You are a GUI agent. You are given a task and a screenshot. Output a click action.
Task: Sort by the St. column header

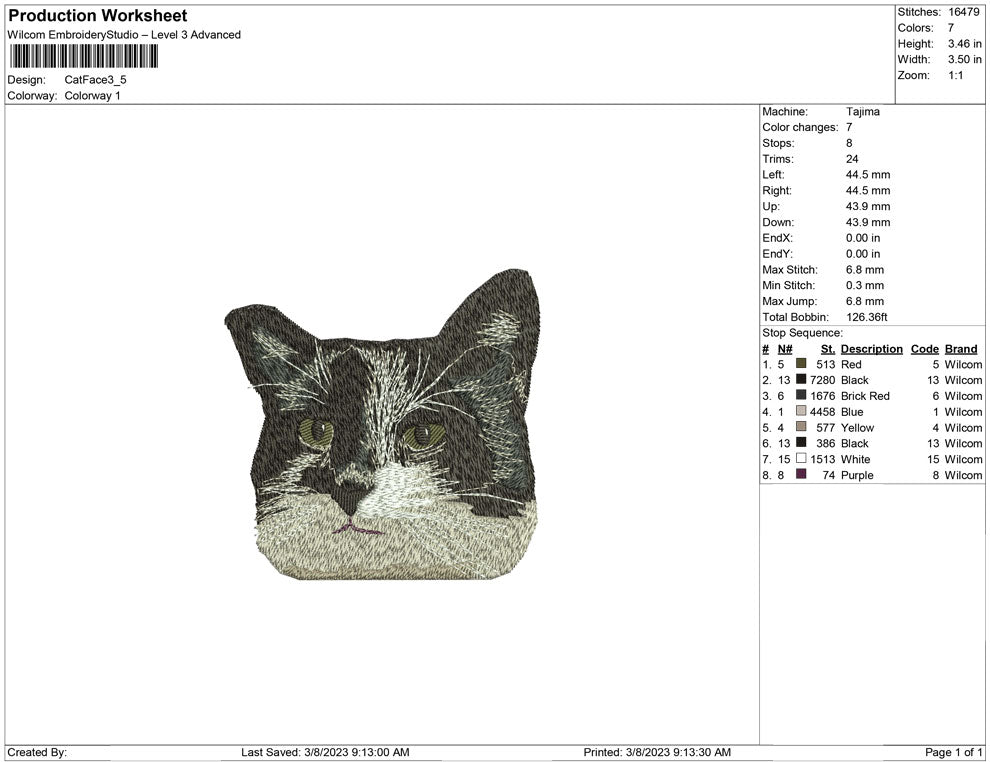coord(827,348)
